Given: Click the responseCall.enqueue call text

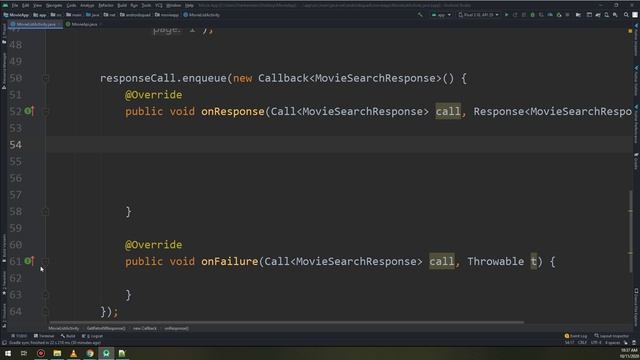Looking at the screenshot, I should click(x=164, y=78).
